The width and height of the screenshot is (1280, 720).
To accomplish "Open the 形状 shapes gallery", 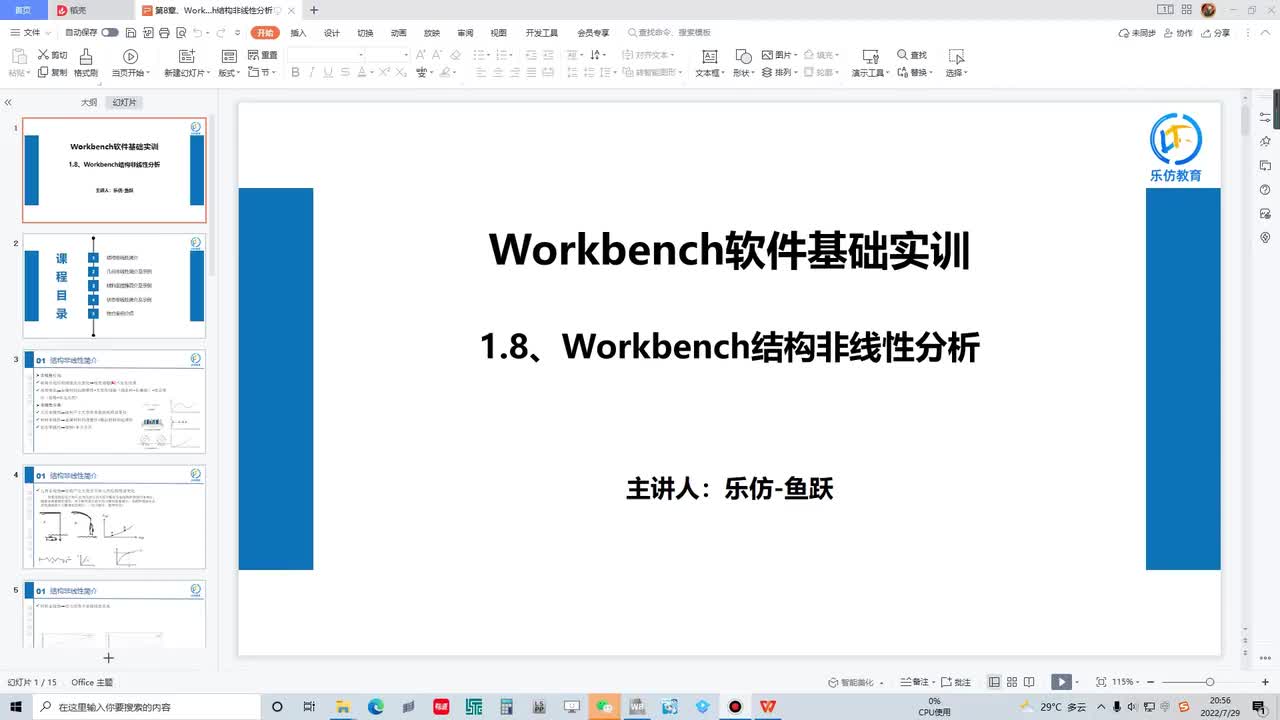I will coord(742,63).
